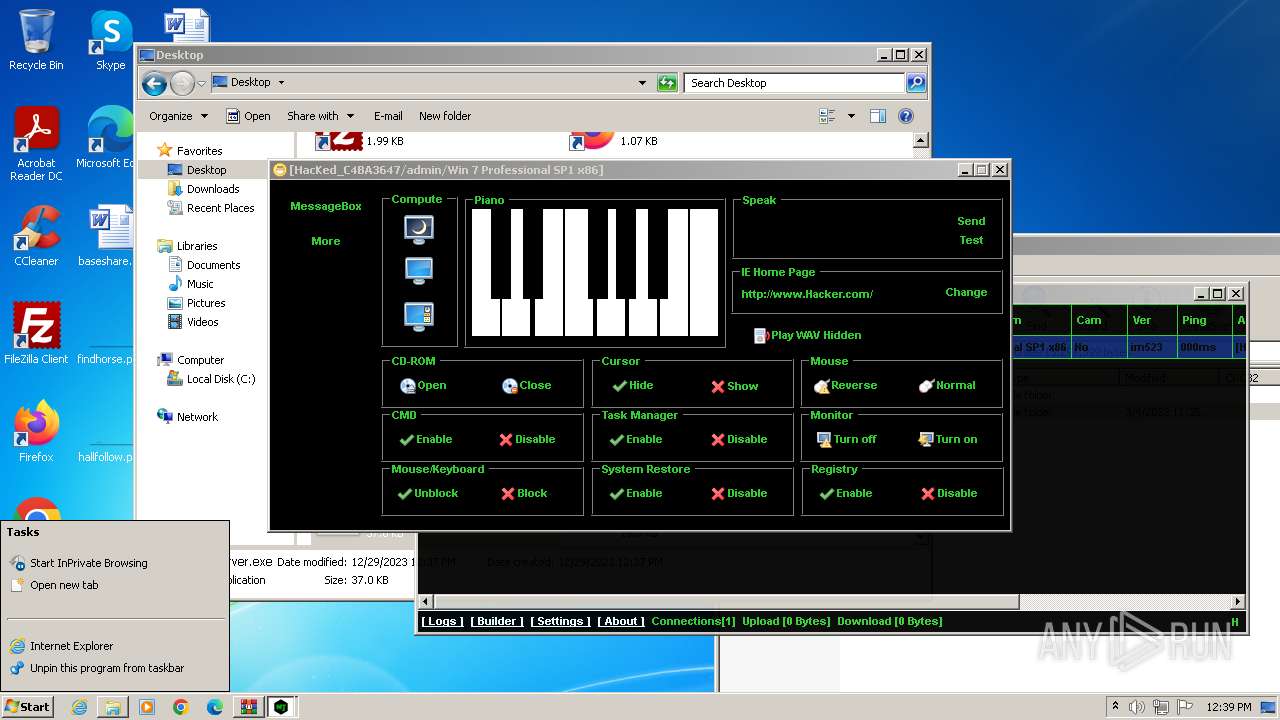Click E-mail in Explorer toolbar
This screenshot has height=720, width=1280.
pyautogui.click(x=388, y=116)
